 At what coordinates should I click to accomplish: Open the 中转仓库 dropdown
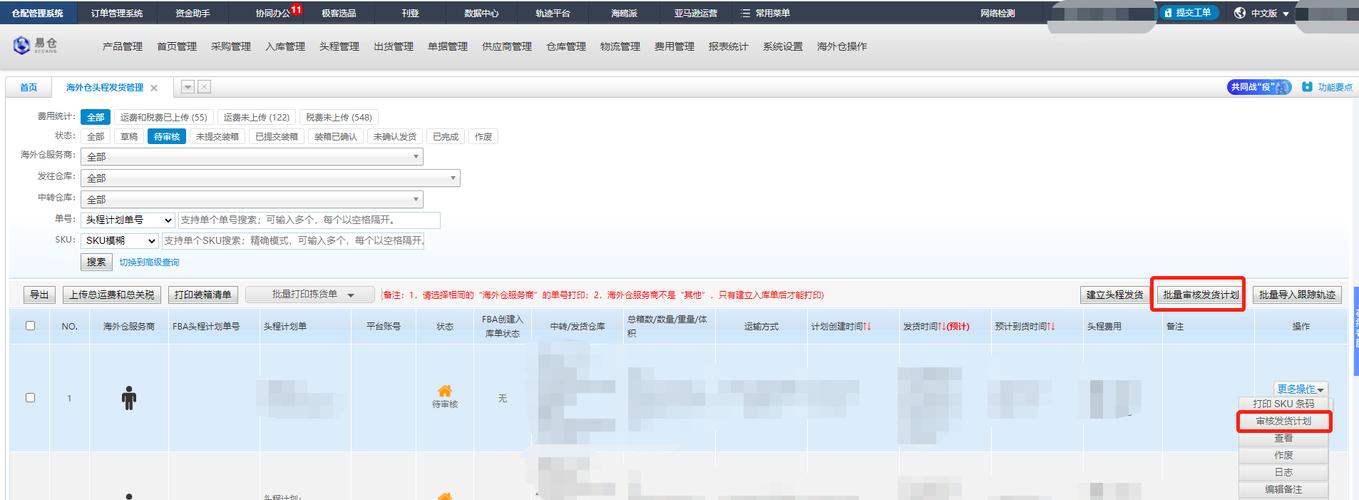(252, 200)
